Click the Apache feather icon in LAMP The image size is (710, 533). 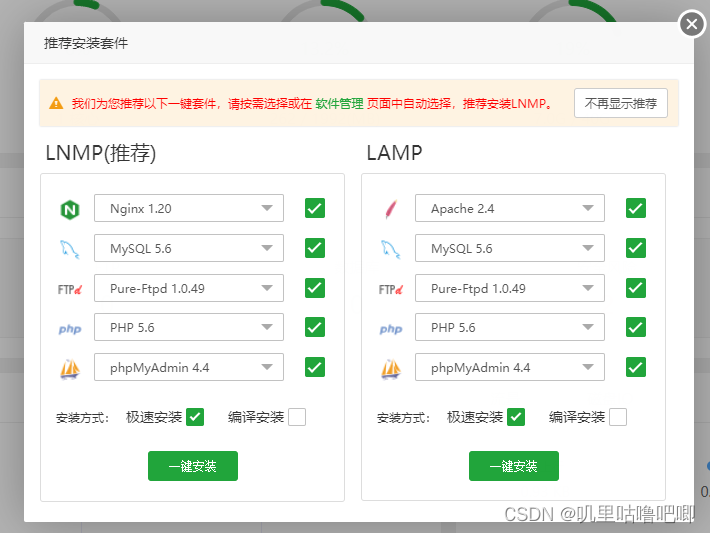point(391,209)
